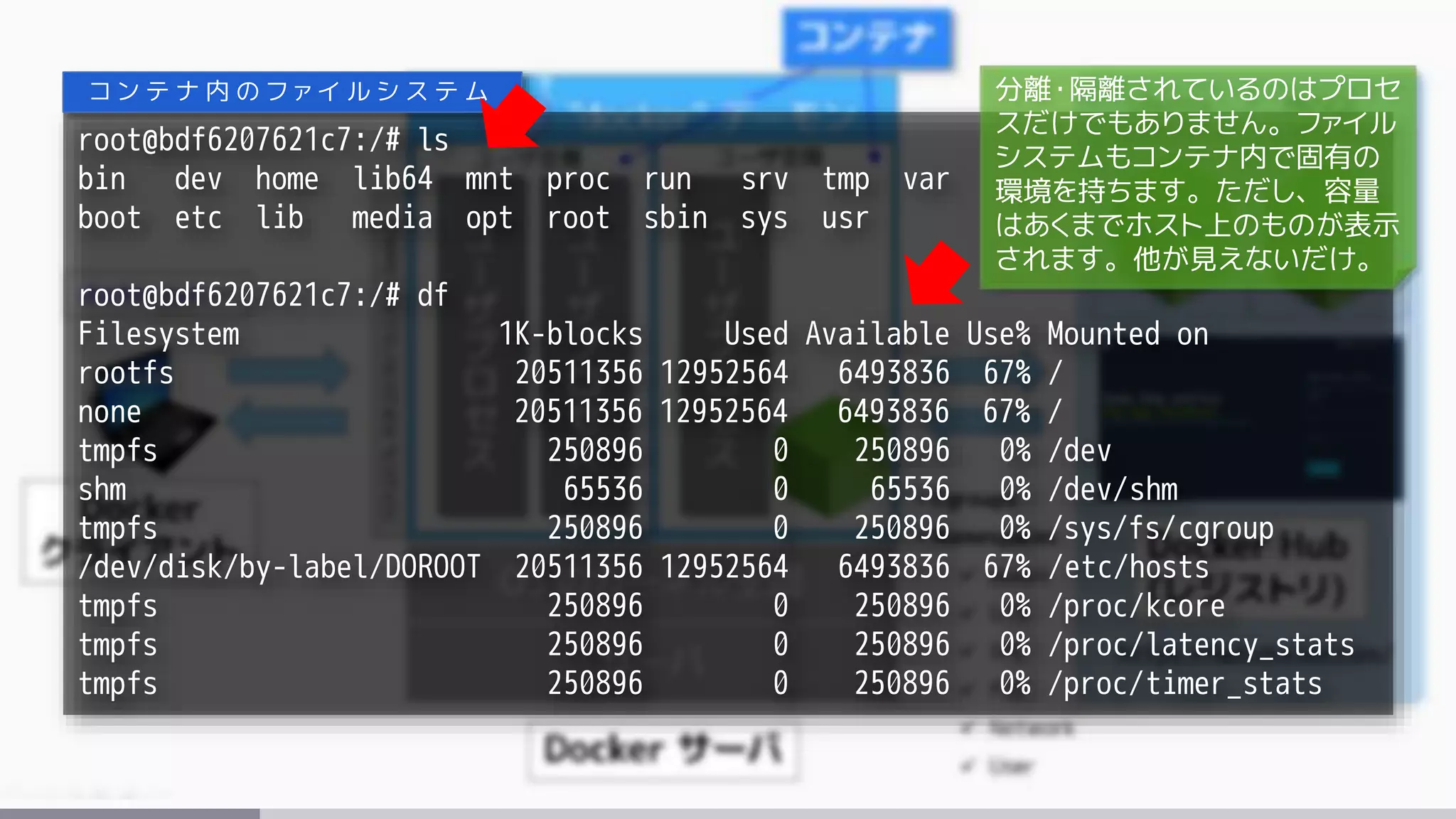Select the prompt line ending with ls
Viewport: 1456px width, 819px height.
[x=263, y=140]
